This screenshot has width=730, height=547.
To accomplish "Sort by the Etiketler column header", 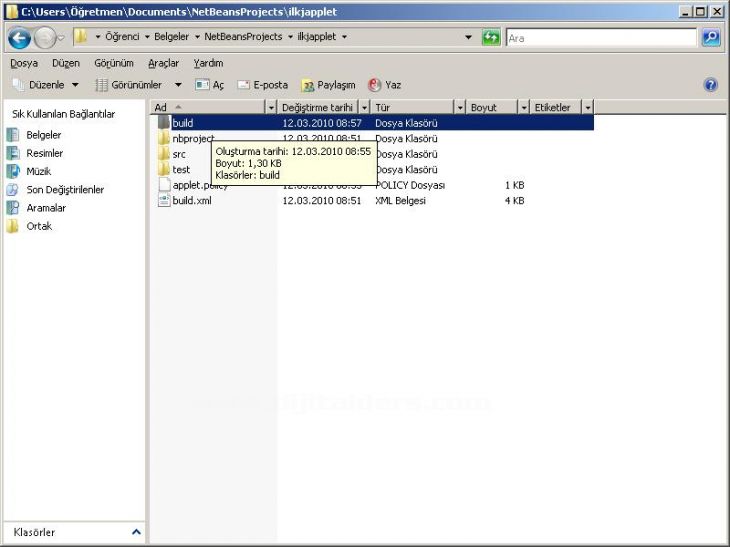I will [556, 108].
